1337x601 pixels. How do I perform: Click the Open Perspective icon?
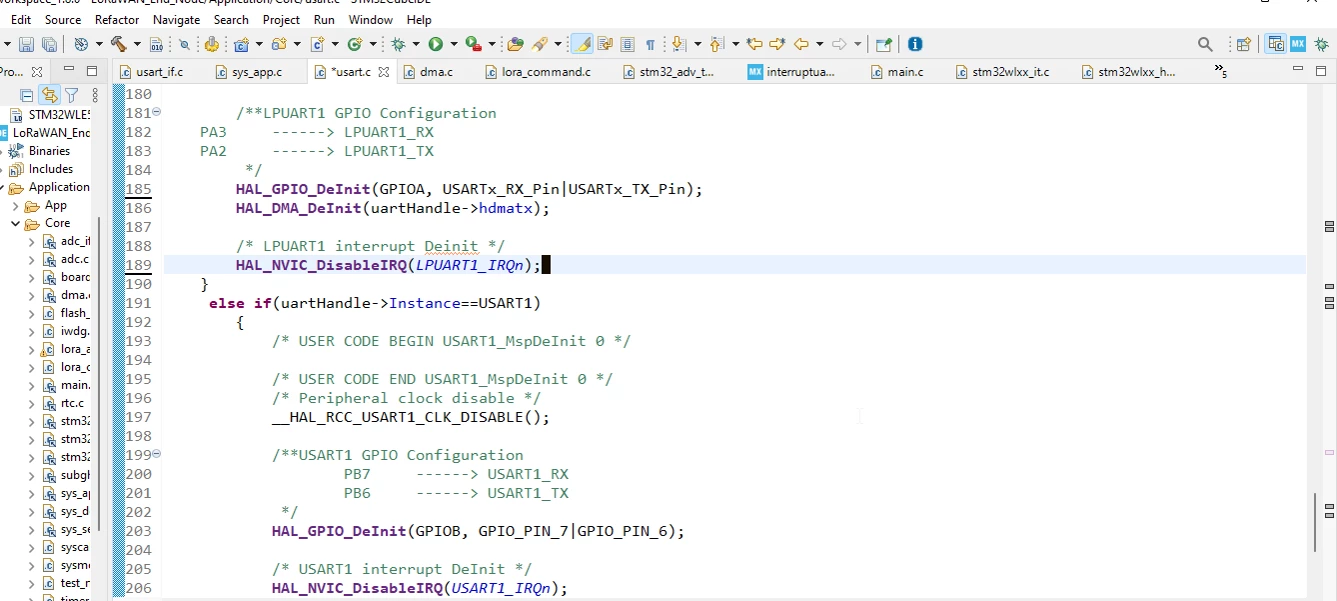(x=1243, y=44)
